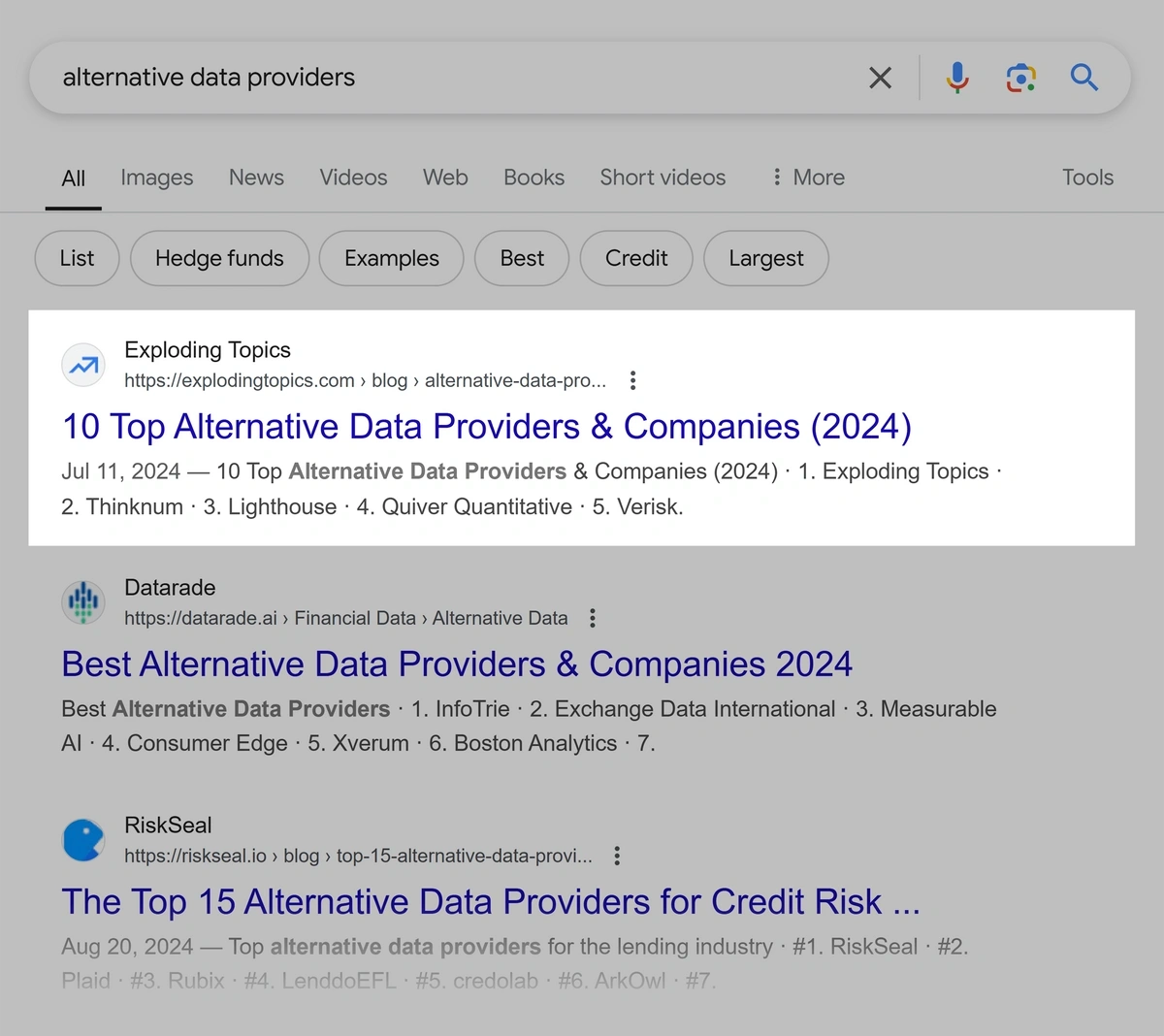Screen dimensions: 1164x1036
Task: Open 'Best Alternative Data Providers & Companies 2024' link
Action: pos(457,664)
